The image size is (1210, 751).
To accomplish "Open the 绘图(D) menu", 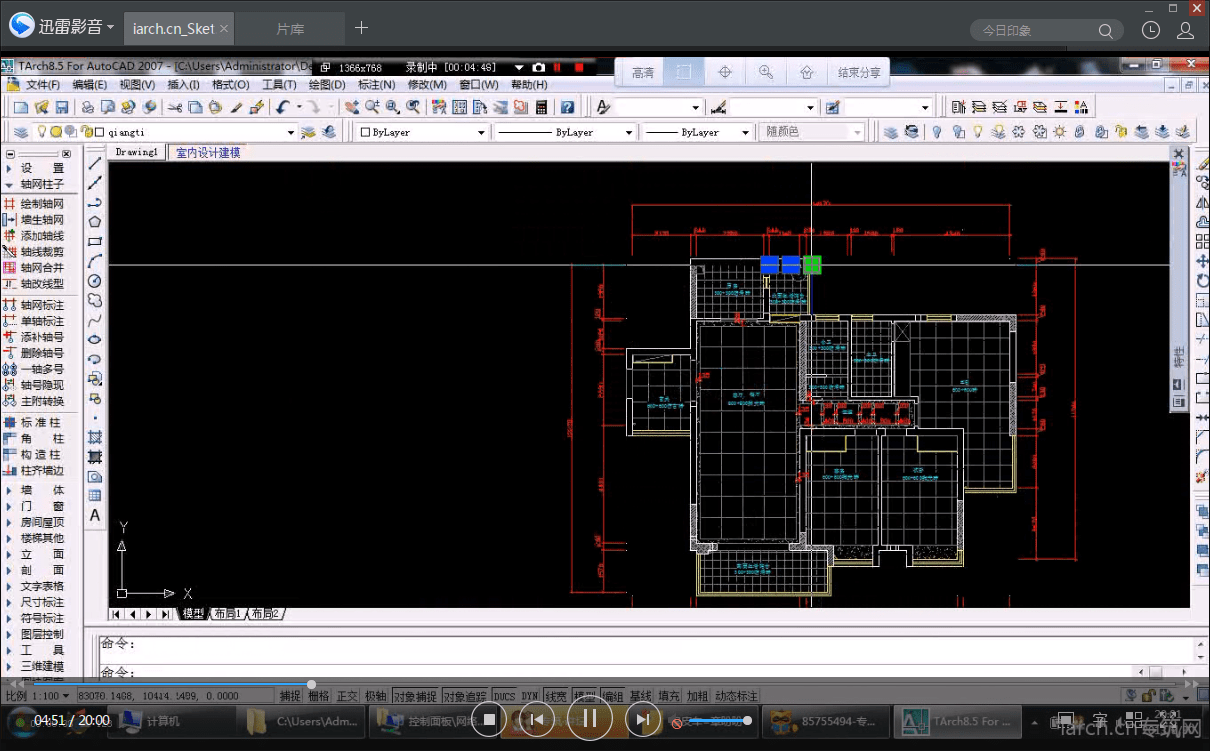I will (327, 85).
